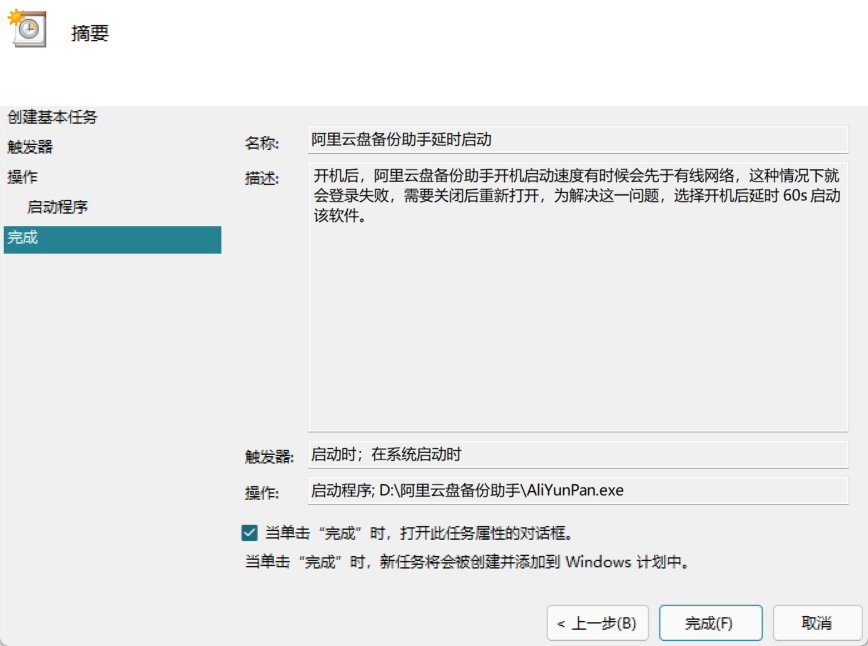This screenshot has height=646, width=868.
Task: Toggle the 打开此任务属性的对话框 checkbox
Action: point(249,533)
